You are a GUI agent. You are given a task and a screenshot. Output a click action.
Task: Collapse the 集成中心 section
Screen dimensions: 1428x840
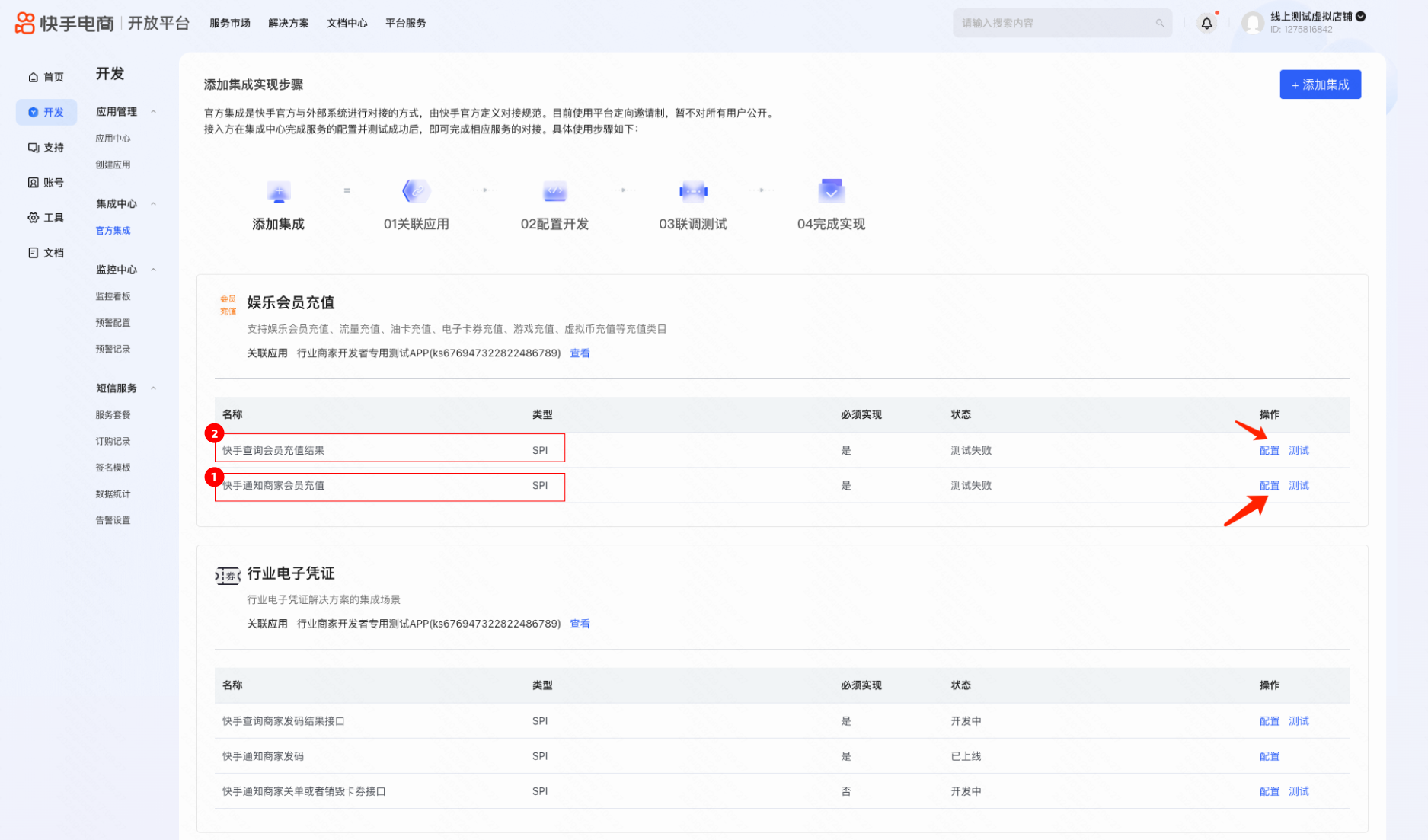tap(153, 204)
